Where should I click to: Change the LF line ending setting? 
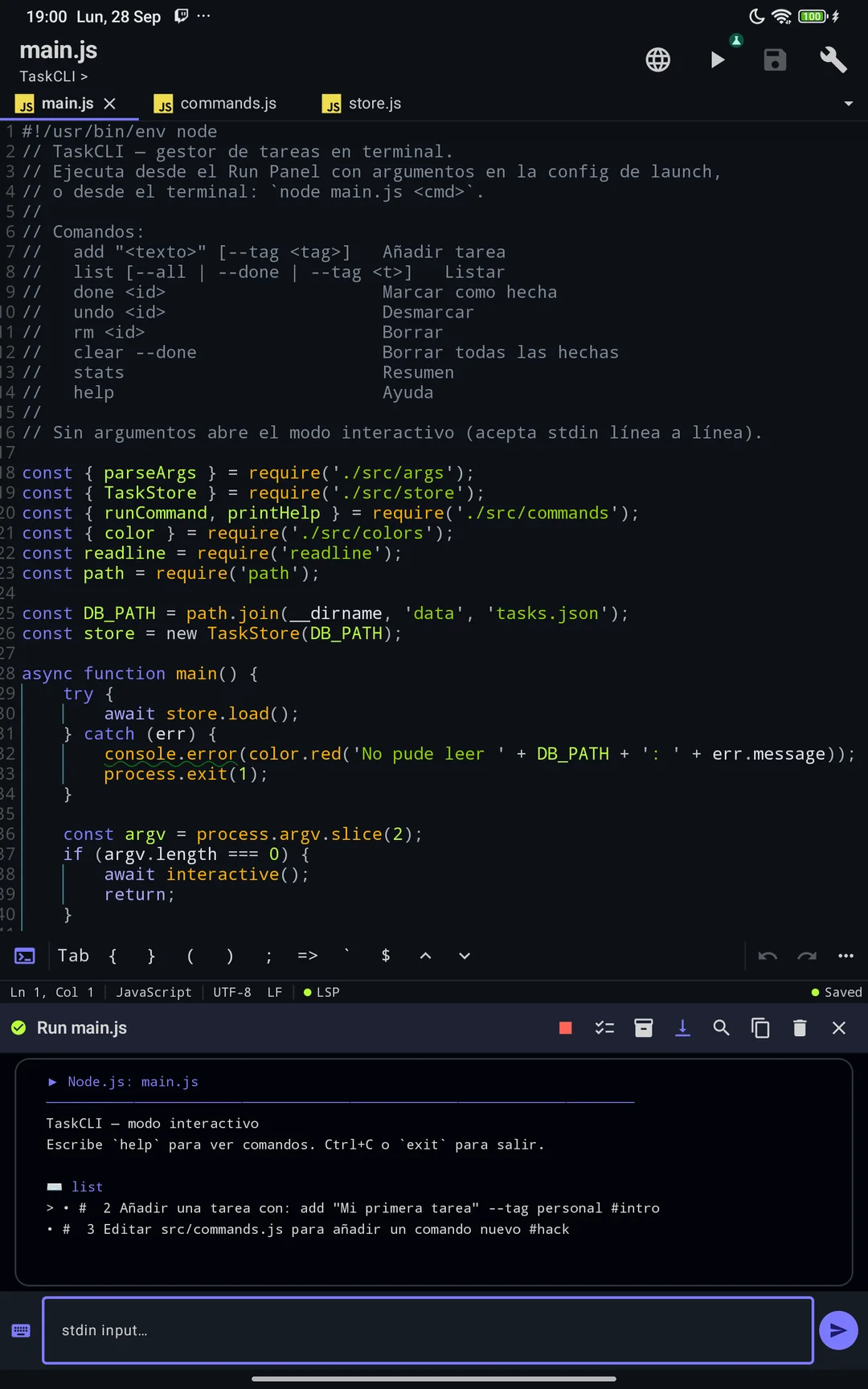[275, 993]
